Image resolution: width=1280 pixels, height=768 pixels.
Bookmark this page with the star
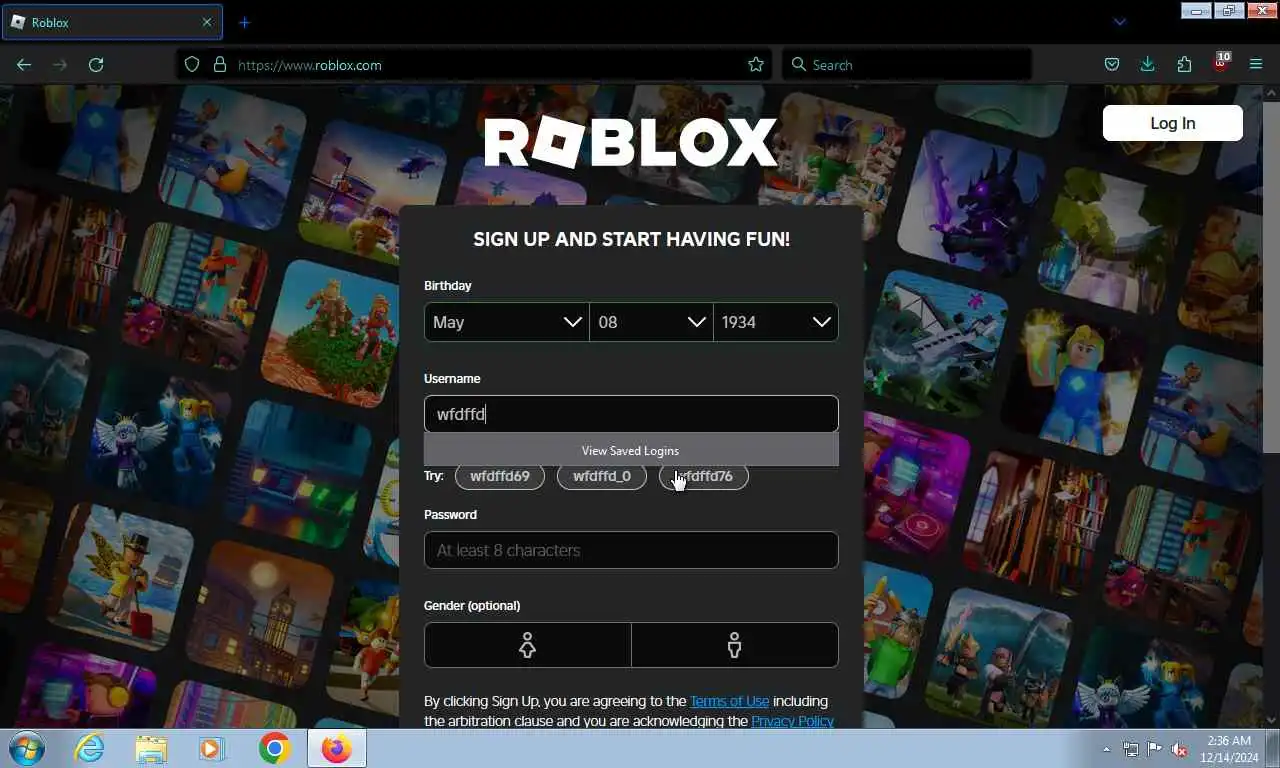756,64
